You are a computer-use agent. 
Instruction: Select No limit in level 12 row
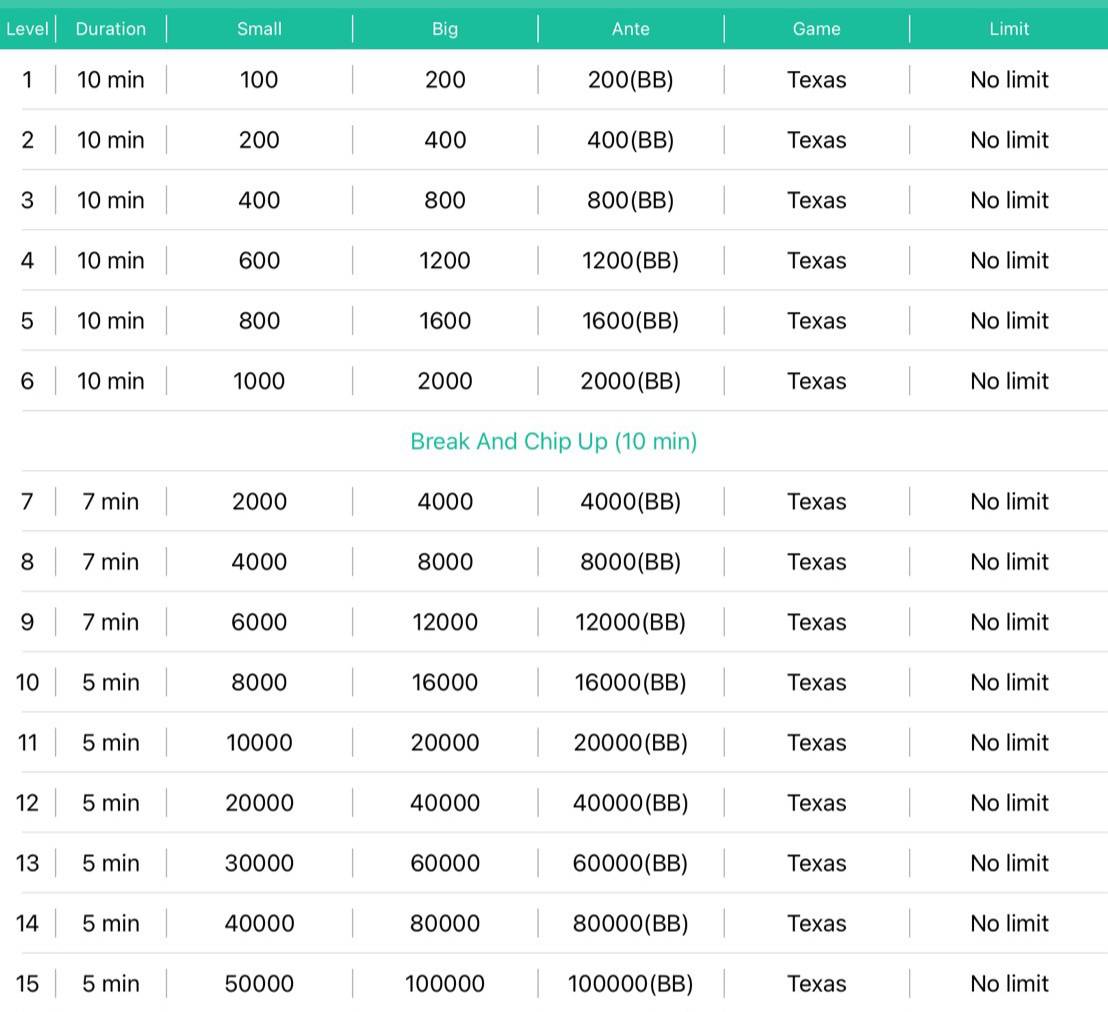(x=1009, y=803)
